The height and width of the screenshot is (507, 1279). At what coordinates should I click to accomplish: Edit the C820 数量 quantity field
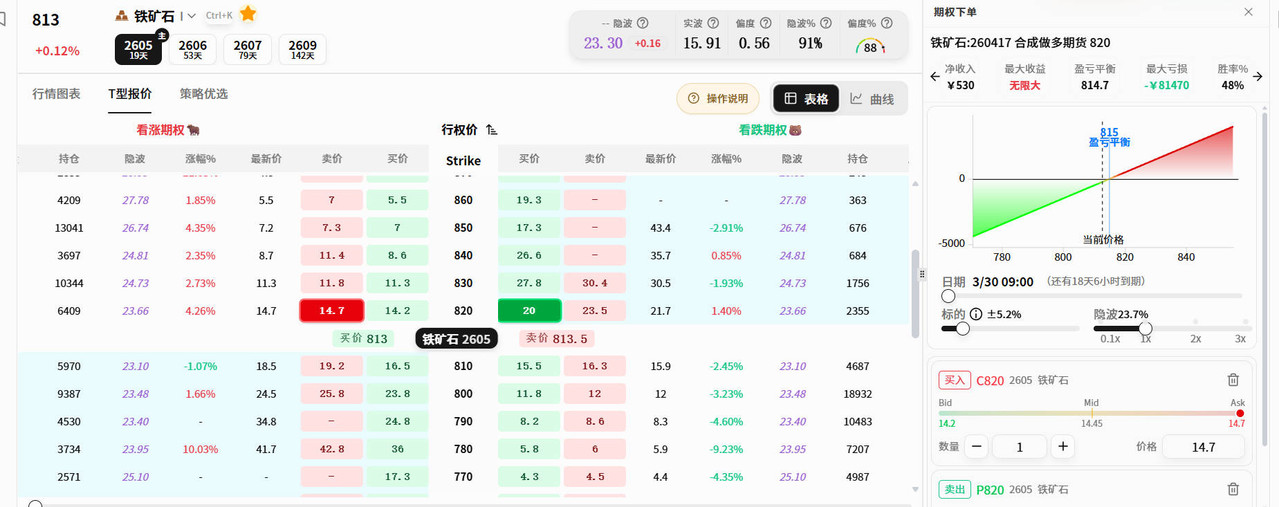pyautogui.click(x=1020, y=447)
